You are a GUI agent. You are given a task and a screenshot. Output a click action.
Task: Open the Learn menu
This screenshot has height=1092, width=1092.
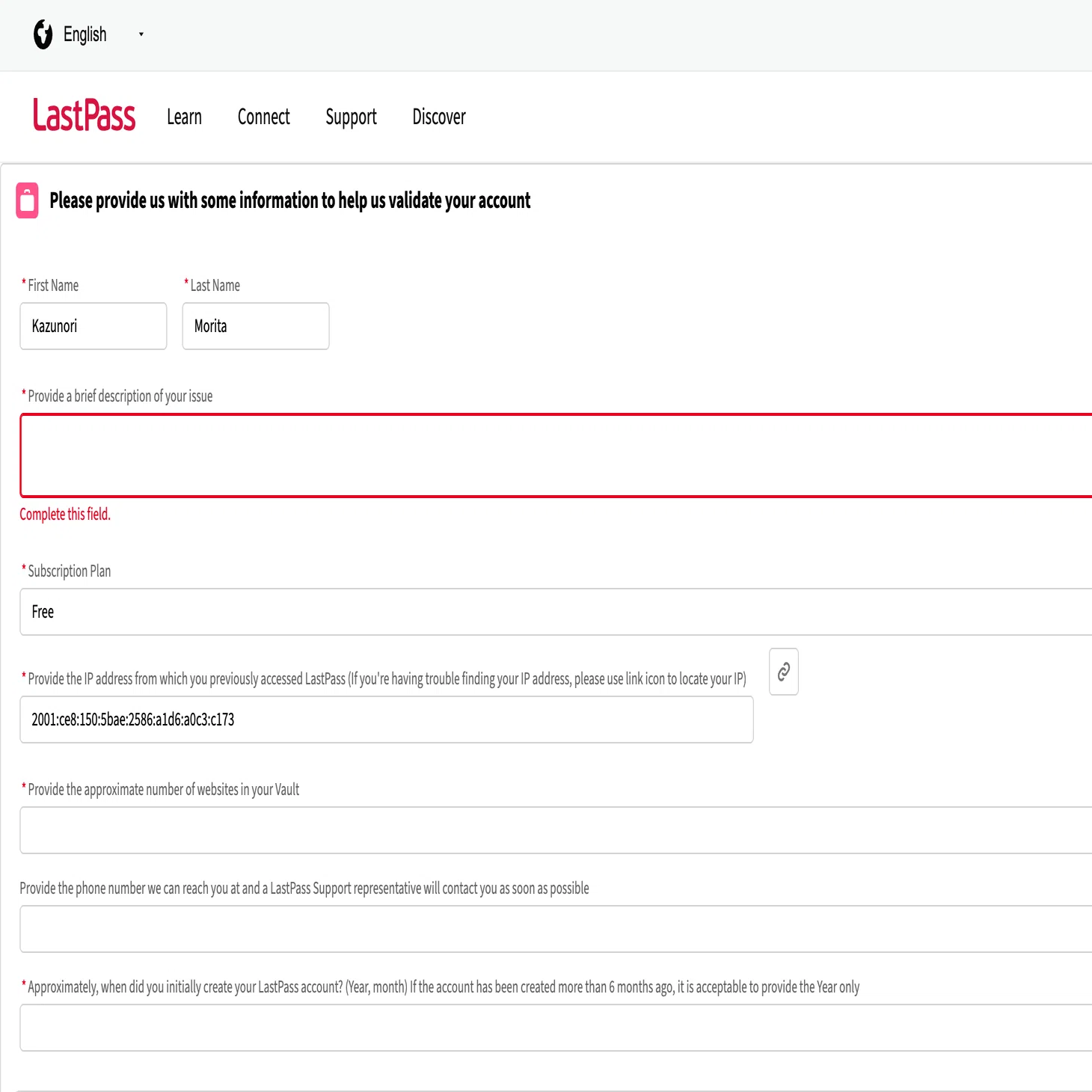pos(184,117)
